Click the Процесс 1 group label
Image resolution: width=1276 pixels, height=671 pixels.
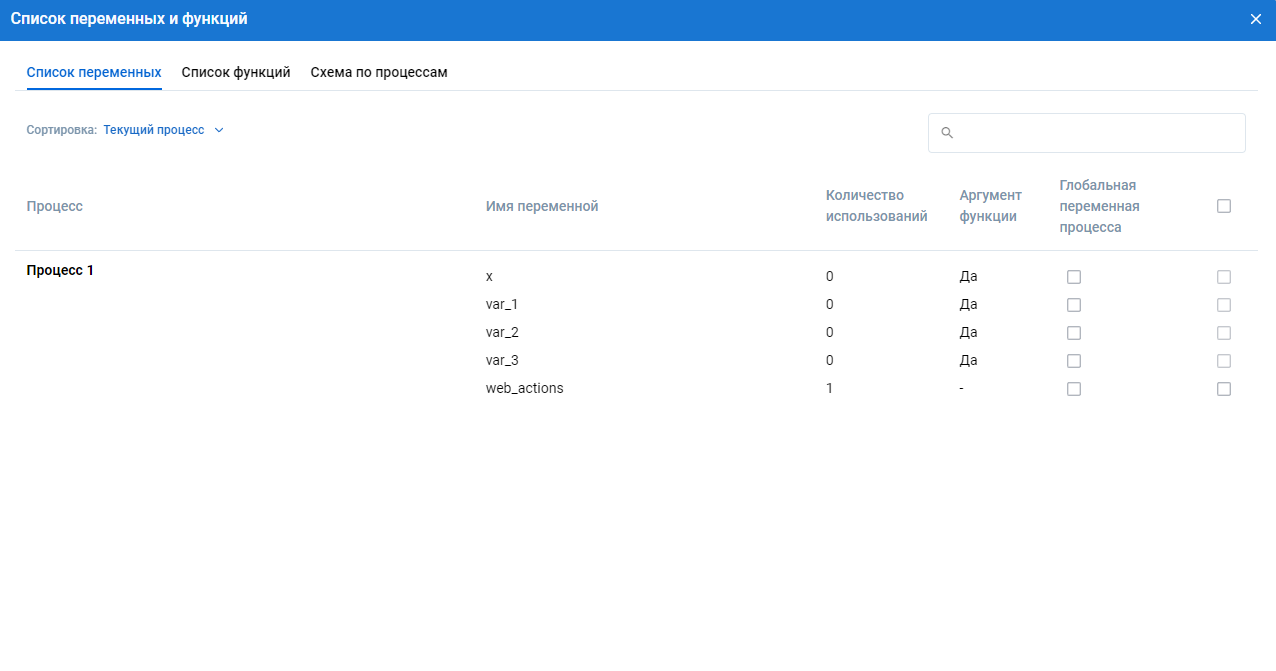[60, 270]
